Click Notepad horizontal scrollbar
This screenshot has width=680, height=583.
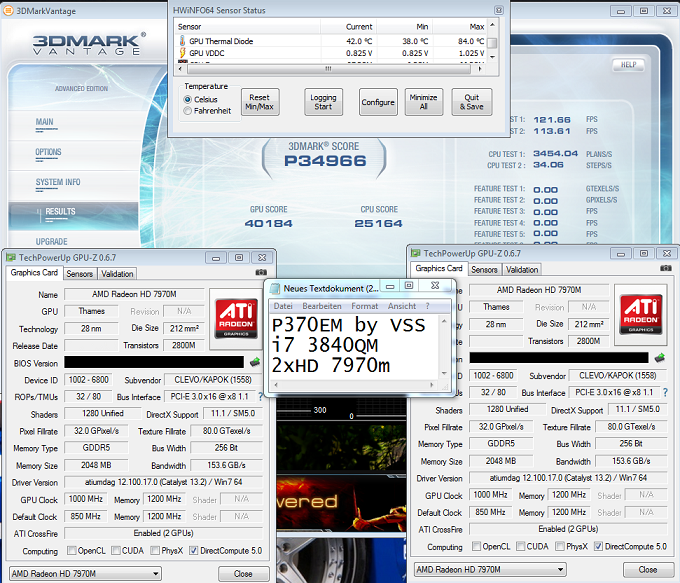click(354, 384)
